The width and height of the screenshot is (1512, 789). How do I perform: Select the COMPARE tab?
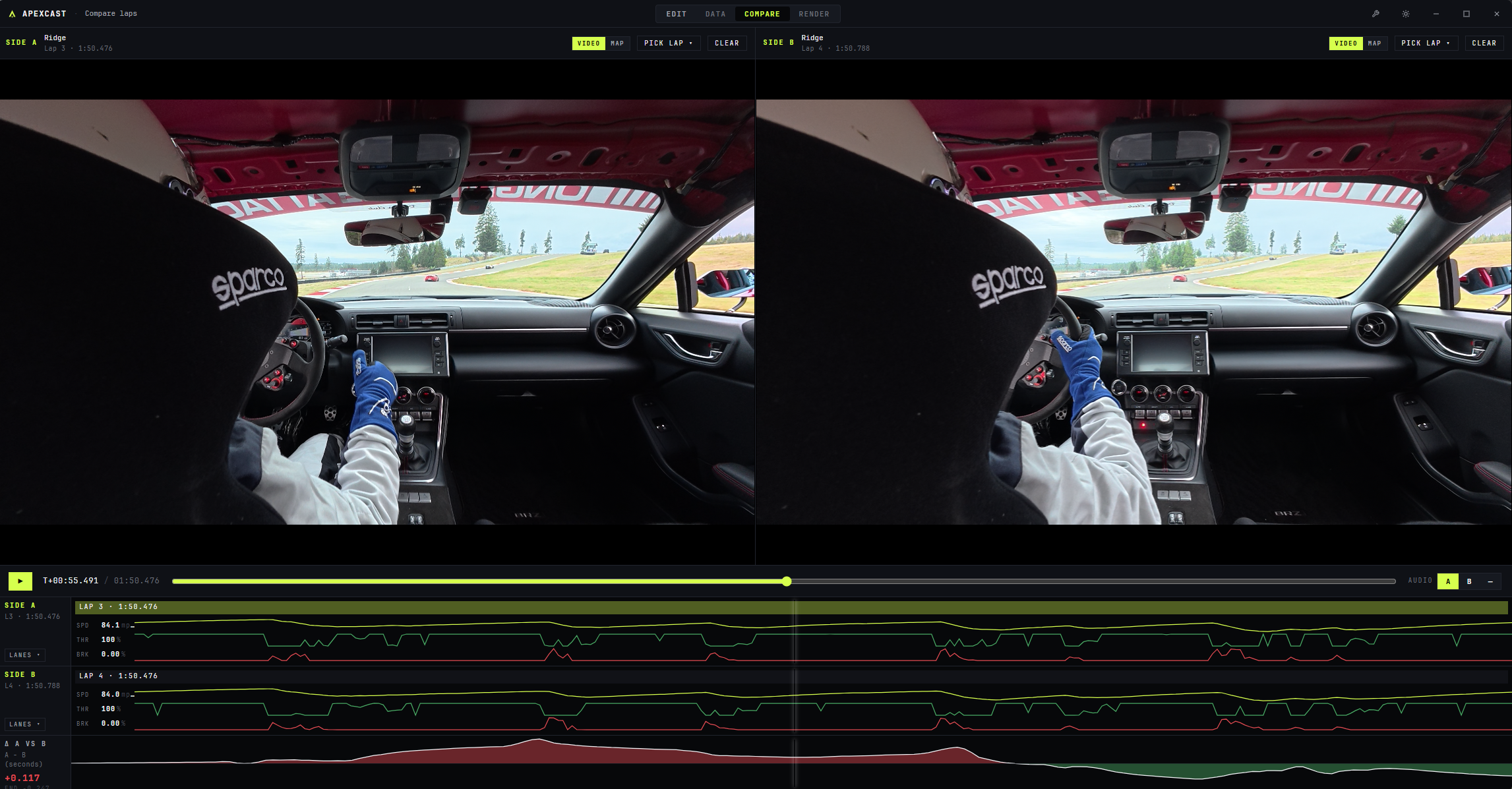(762, 14)
